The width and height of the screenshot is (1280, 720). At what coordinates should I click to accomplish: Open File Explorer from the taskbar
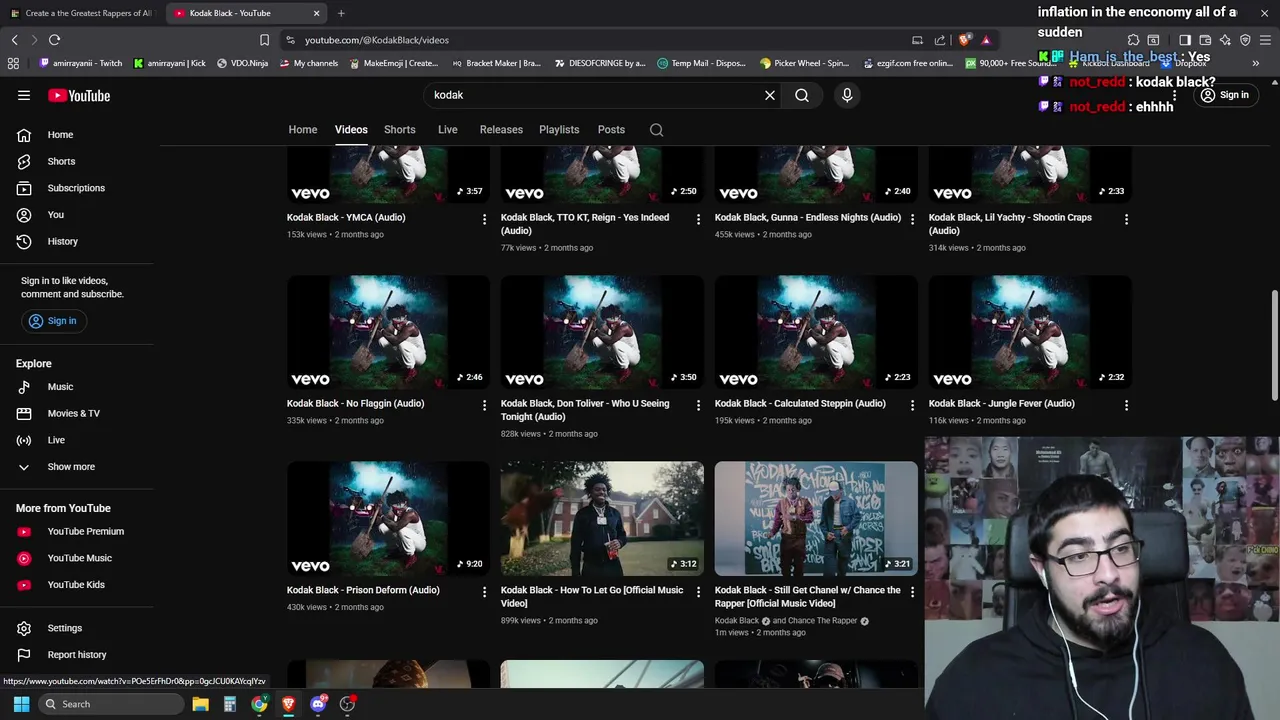pyautogui.click(x=201, y=704)
